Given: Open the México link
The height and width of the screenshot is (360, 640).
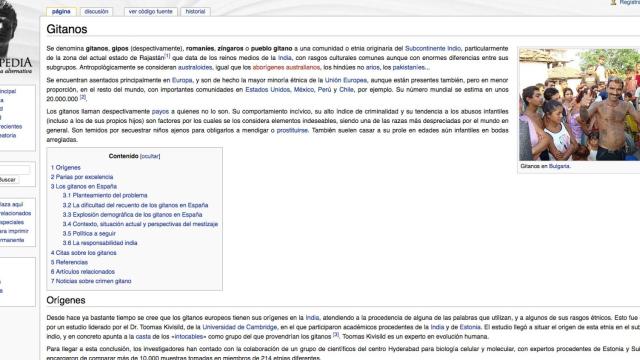Looking at the screenshot, I should (x=304, y=90).
